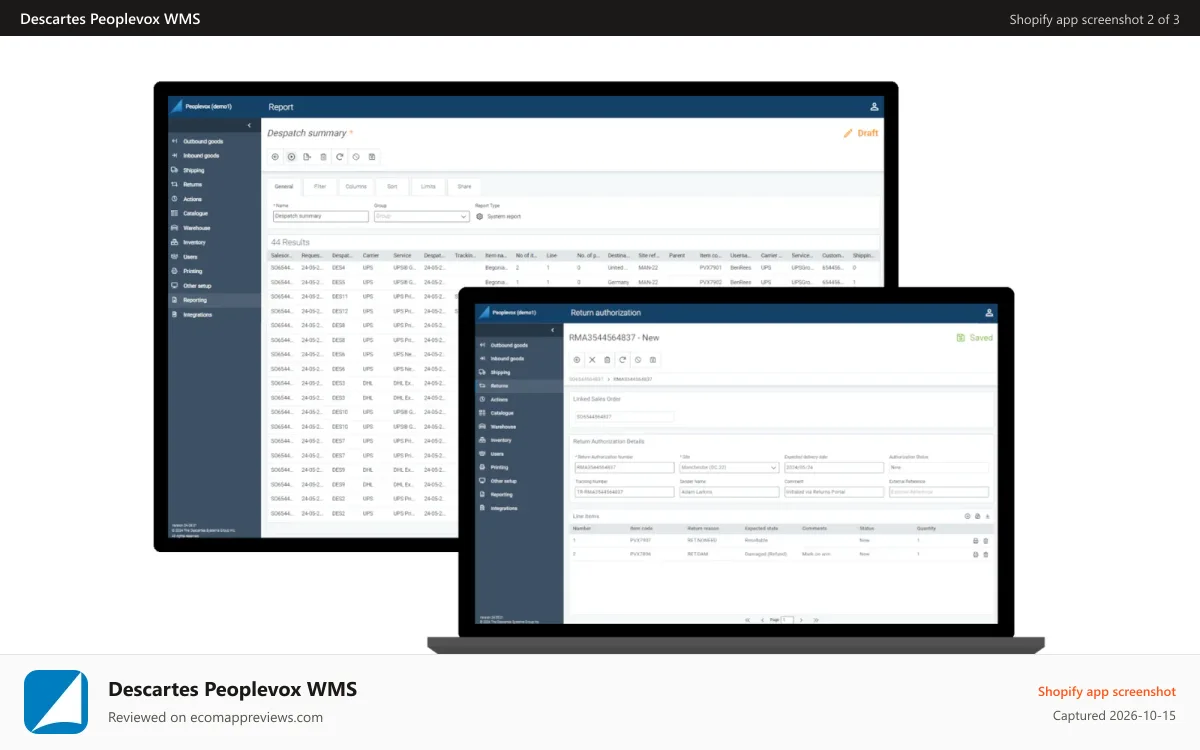Click the Name field containing Despatch summary

coord(320,216)
